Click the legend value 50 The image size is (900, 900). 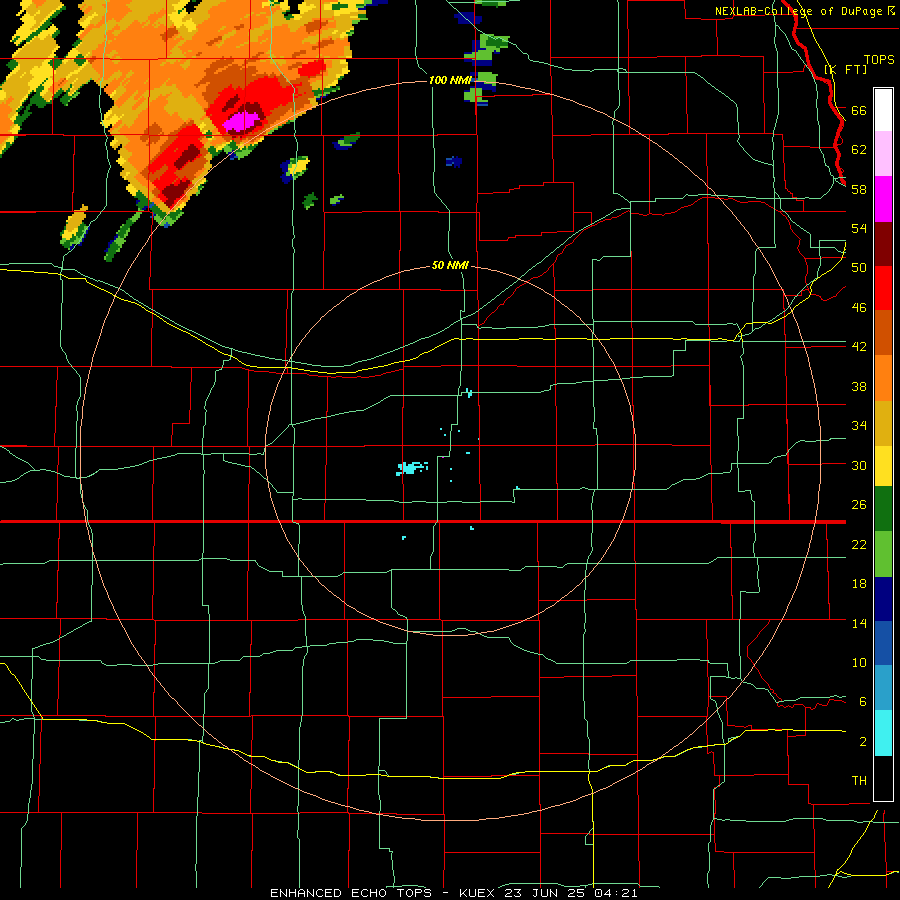coord(859,267)
